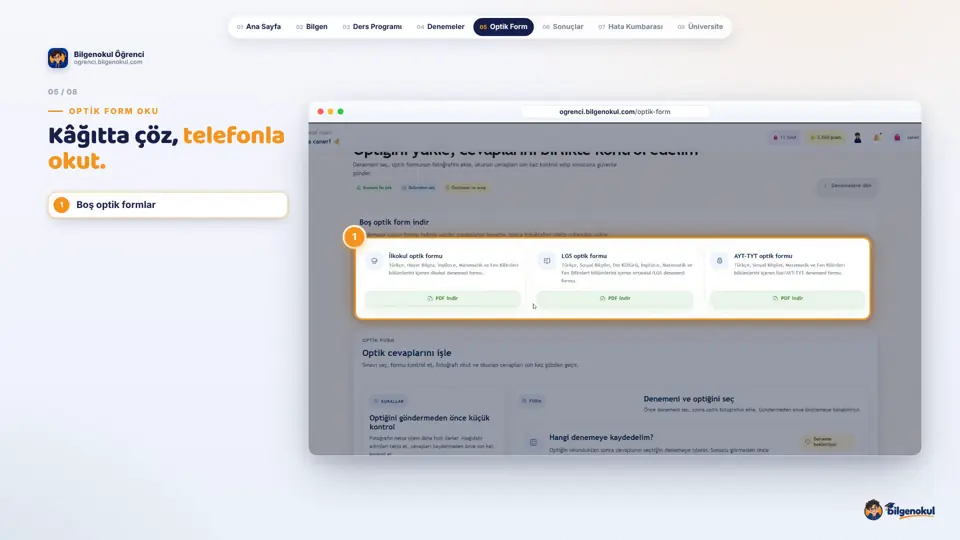The width and height of the screenshot is (960, 540).
Task: Click the 05 / 08 slide counter
Action: tap(62, 92)
